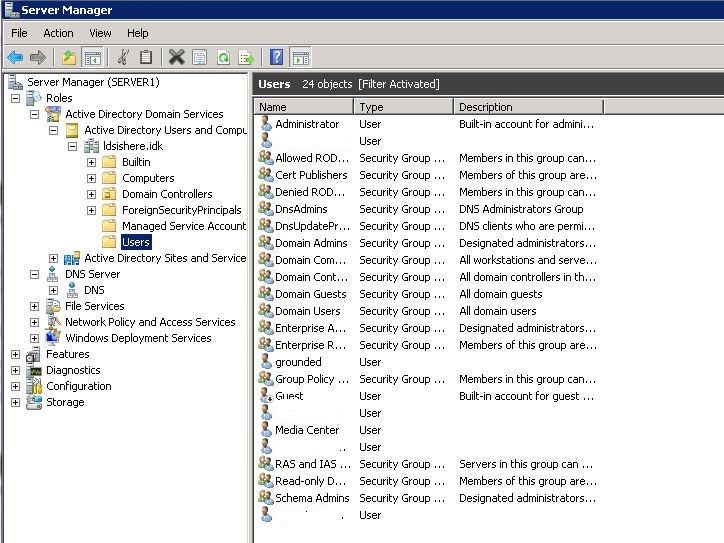This screenshot has width=724, height=543.
Task: Click the Description column header
Action: point(527,107)
